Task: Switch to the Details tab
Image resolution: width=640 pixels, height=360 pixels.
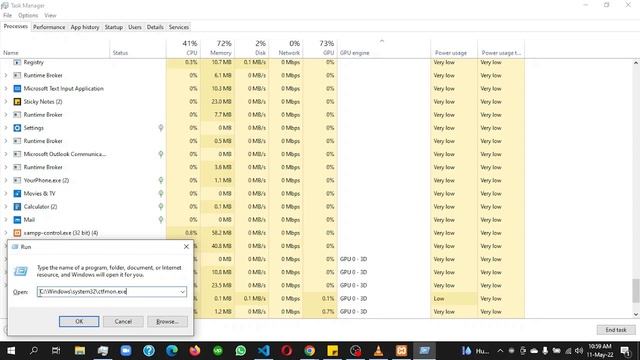Action: 155,27
